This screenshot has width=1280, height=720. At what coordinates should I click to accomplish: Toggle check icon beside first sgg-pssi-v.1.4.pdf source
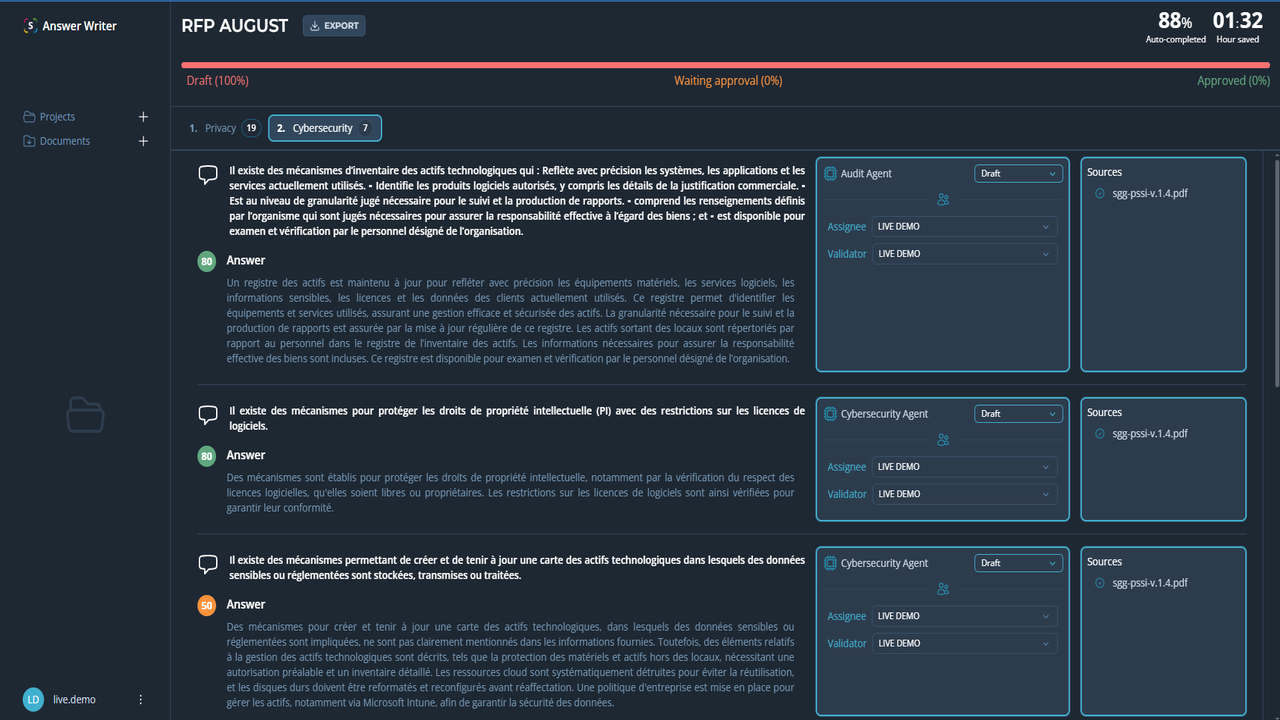pos(1100,194)
